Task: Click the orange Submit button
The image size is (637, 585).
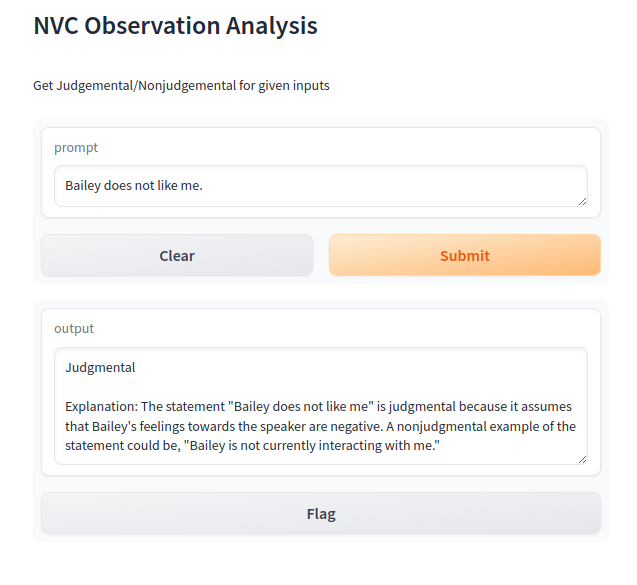Action: click(464, 255)
